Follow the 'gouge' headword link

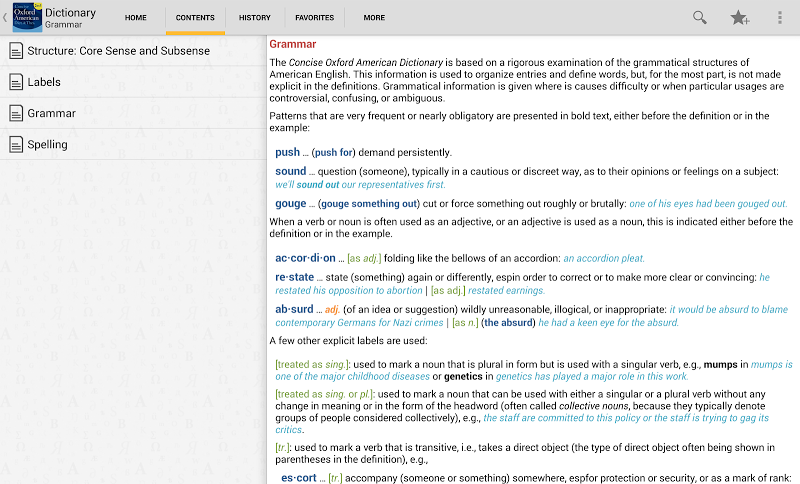click(291, 203)
